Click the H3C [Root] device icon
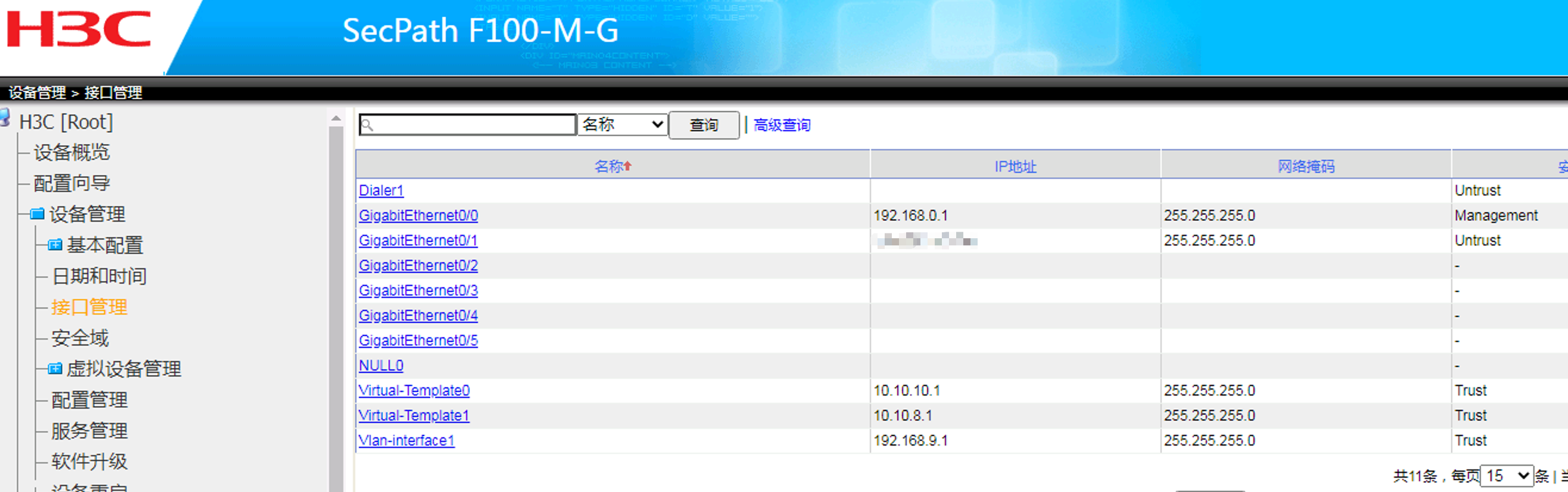Screen dimensions: 1568x492 5,117
